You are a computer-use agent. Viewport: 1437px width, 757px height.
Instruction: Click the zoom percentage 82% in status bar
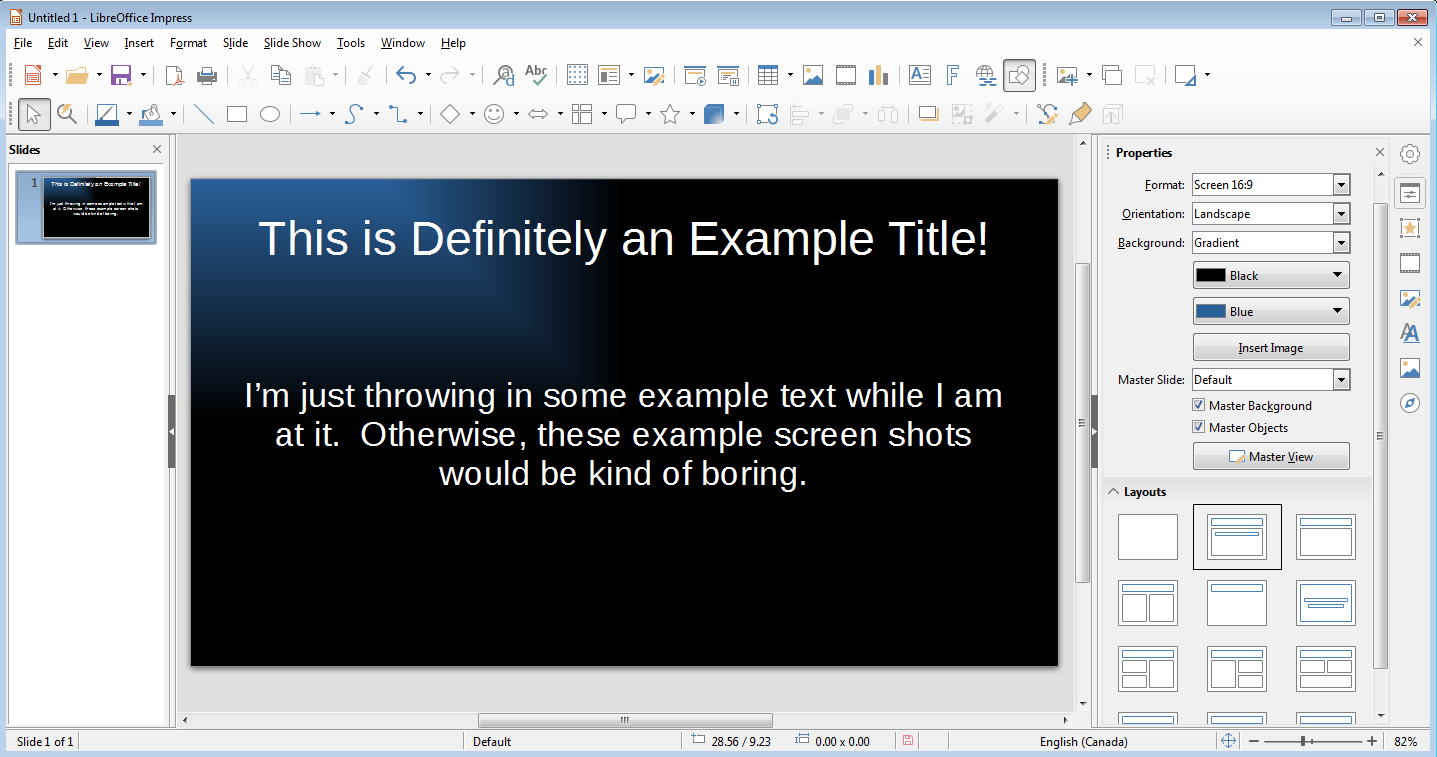tap(1406, 741)
